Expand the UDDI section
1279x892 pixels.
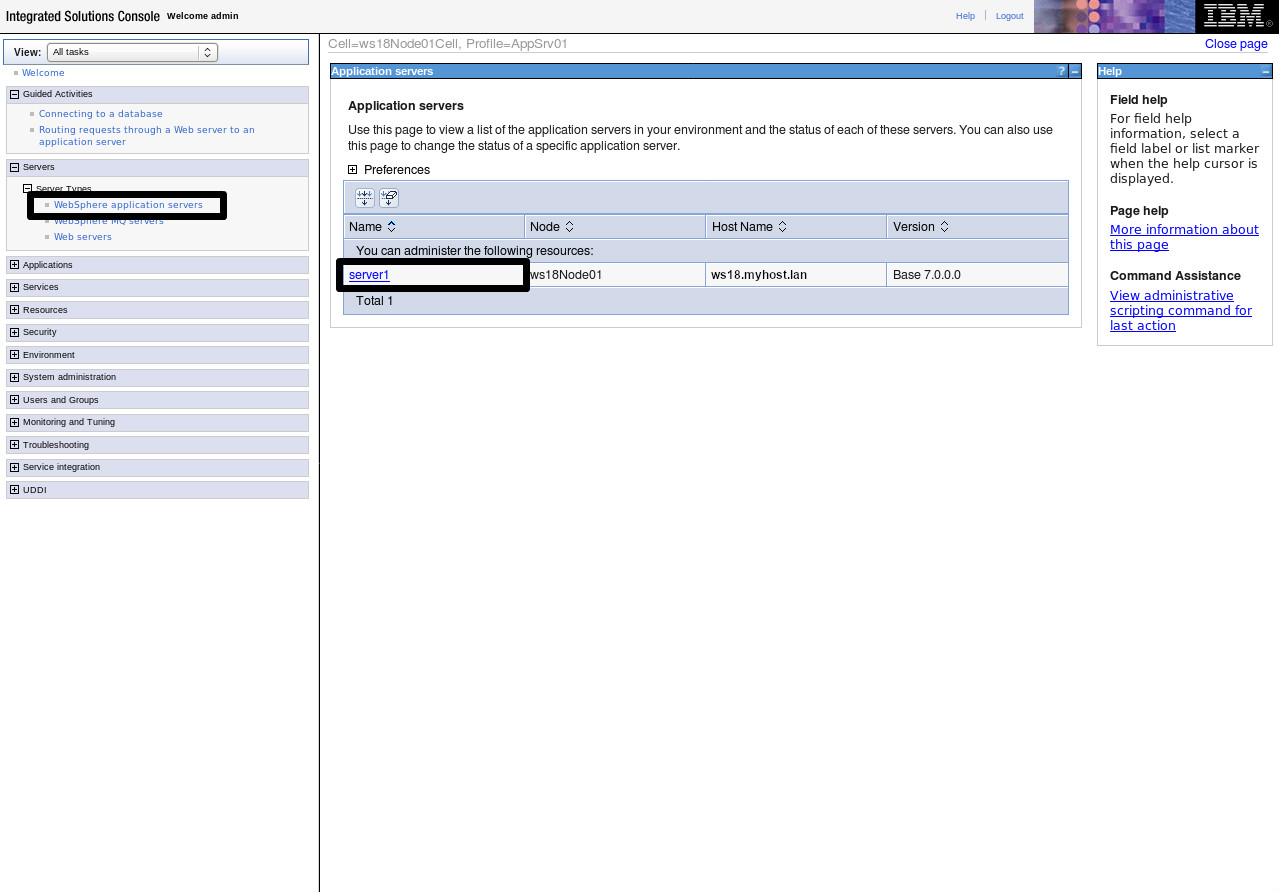pos(14,490)
